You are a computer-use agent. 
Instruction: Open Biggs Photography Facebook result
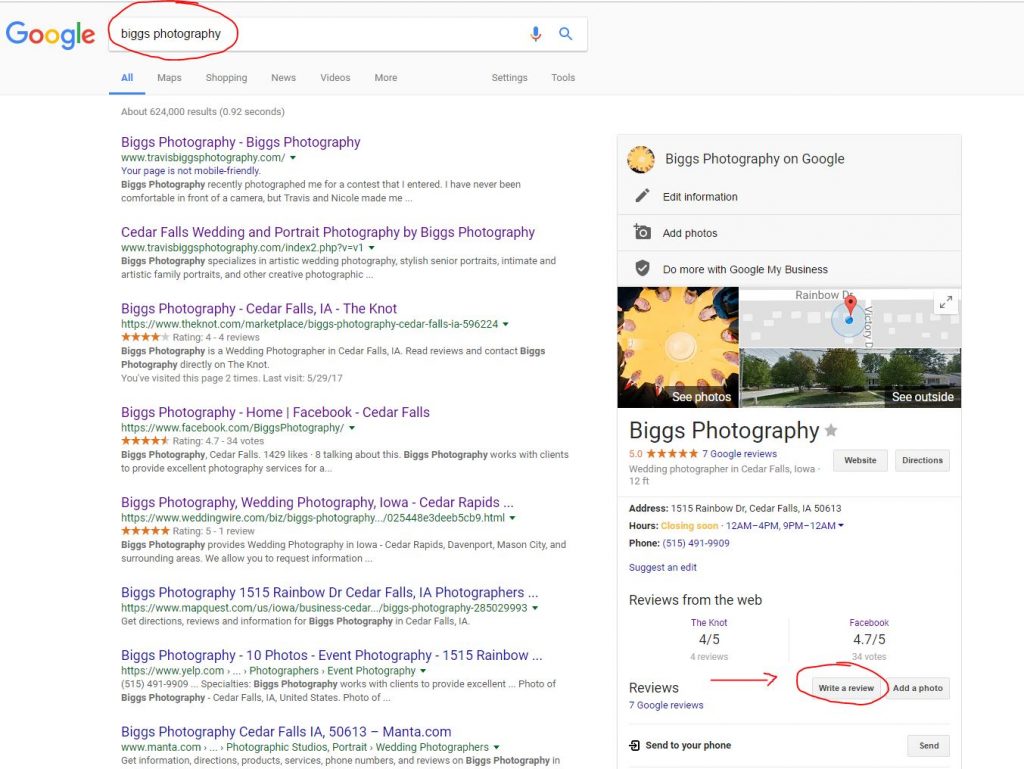coord(275,413)
